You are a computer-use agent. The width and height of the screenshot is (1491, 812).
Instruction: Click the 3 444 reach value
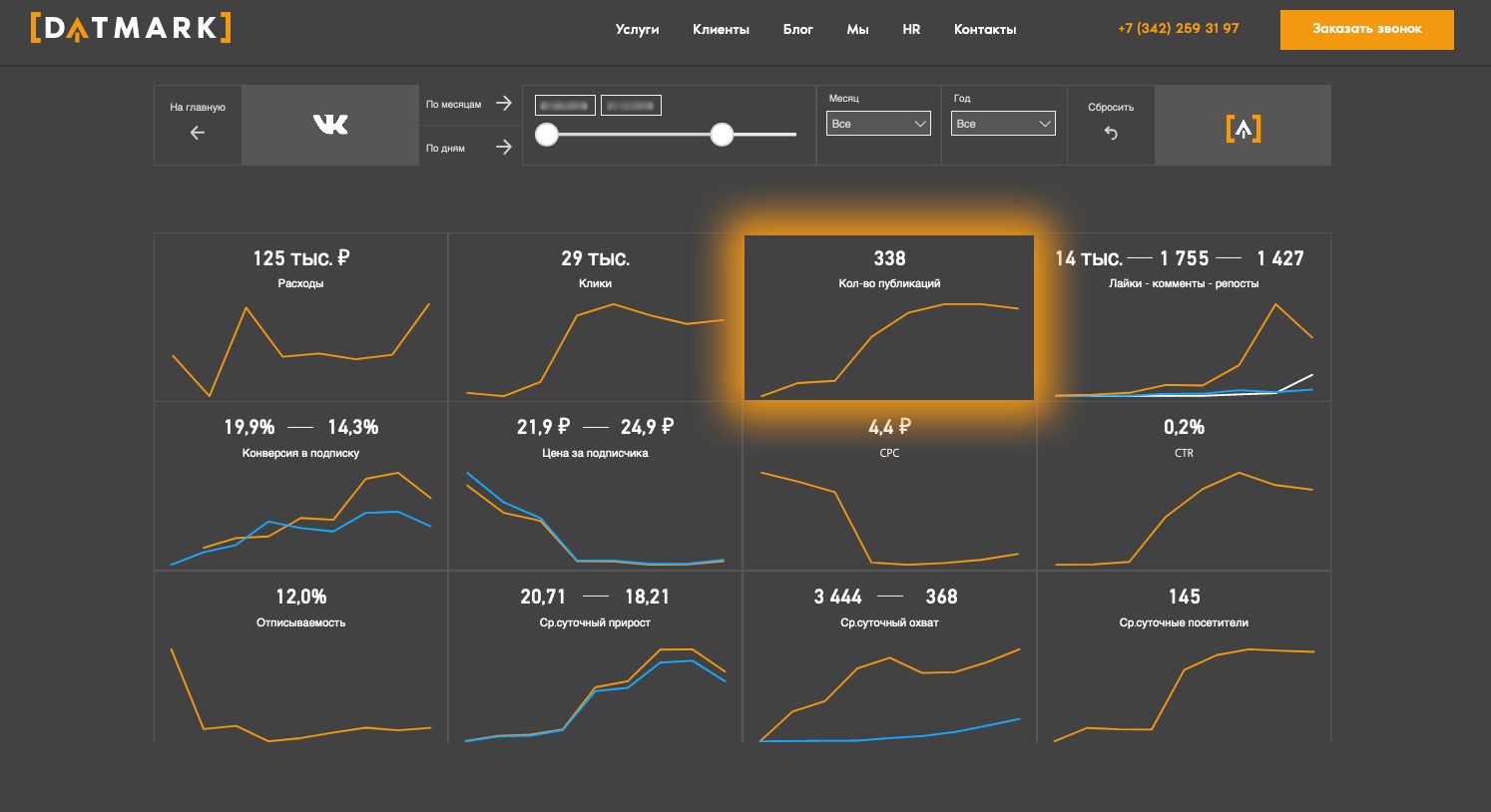click(837, 597)
